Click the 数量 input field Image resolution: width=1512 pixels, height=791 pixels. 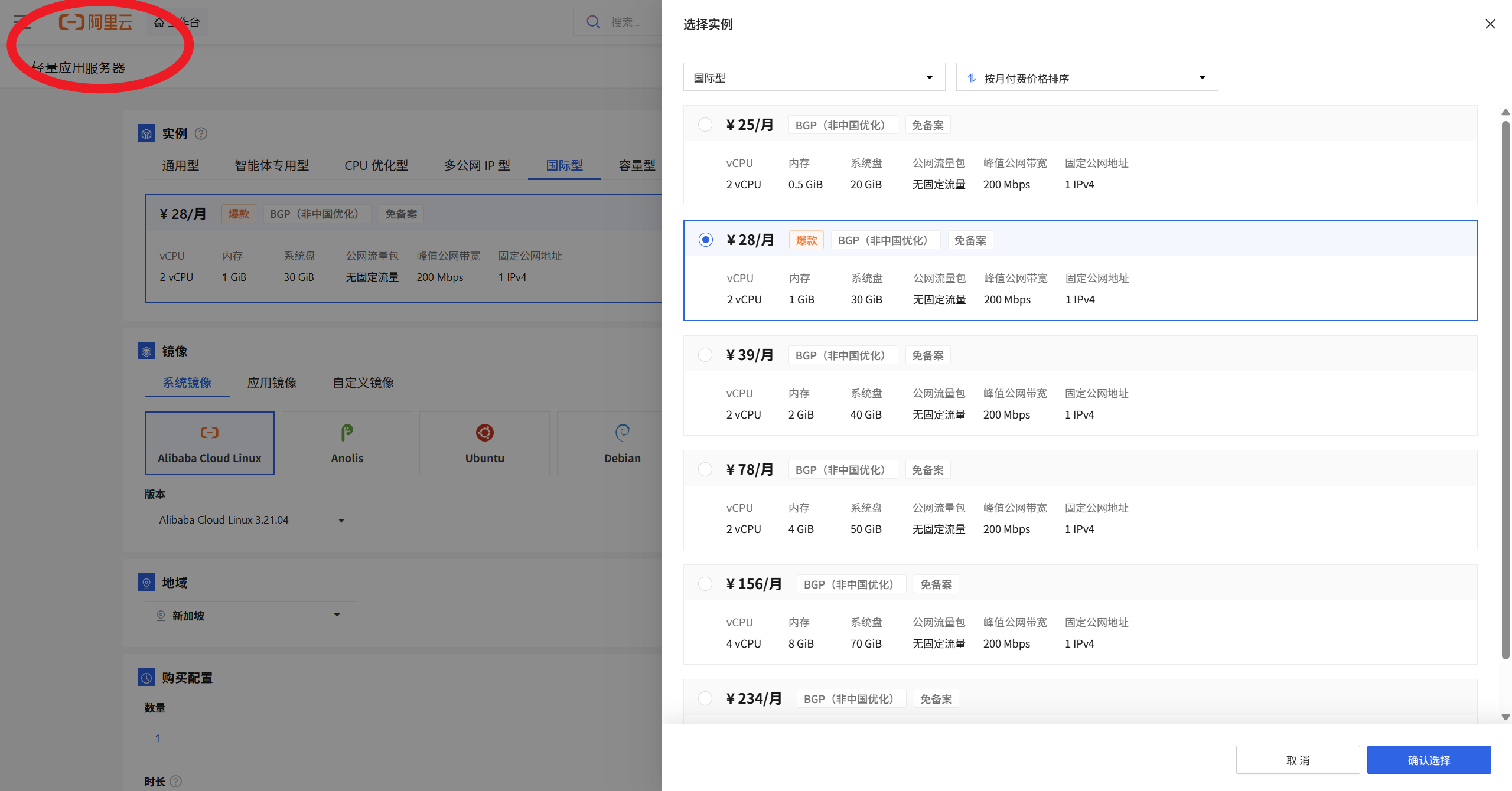(251, 738)
